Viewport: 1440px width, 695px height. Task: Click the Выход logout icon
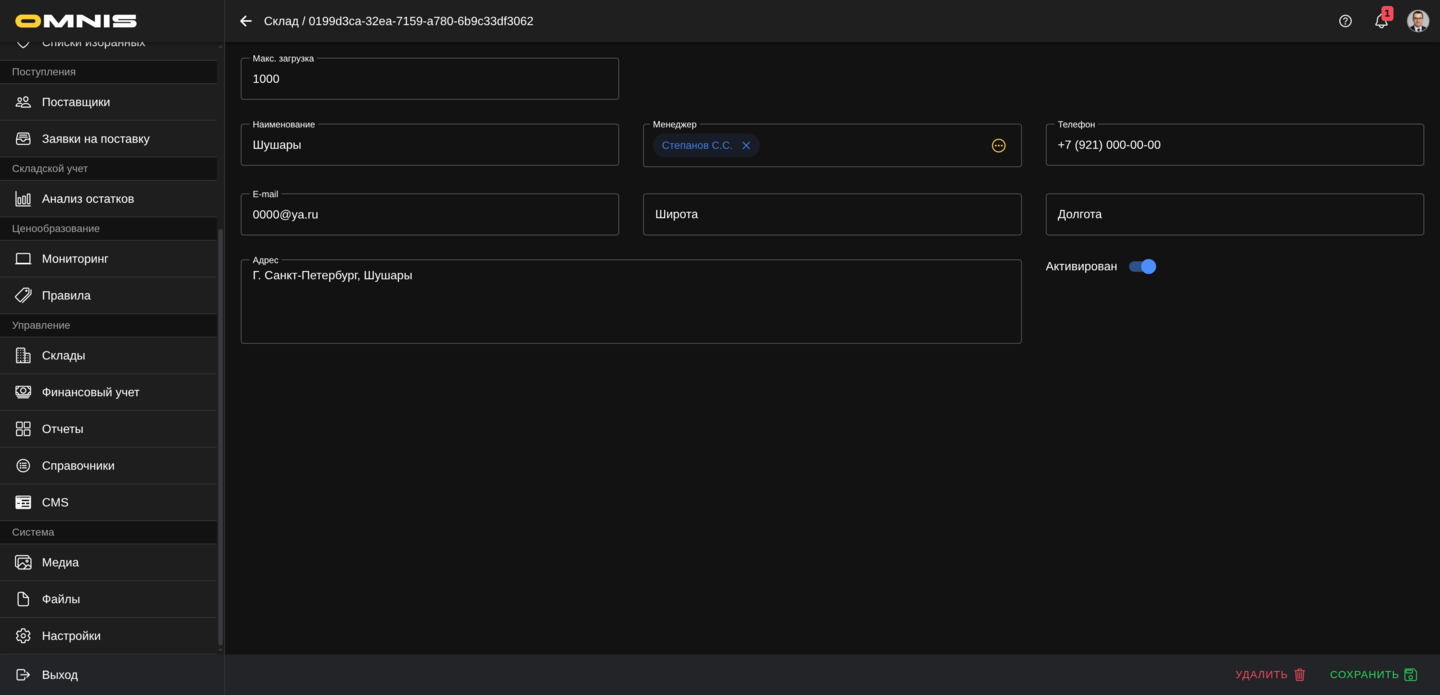[23, 675]
